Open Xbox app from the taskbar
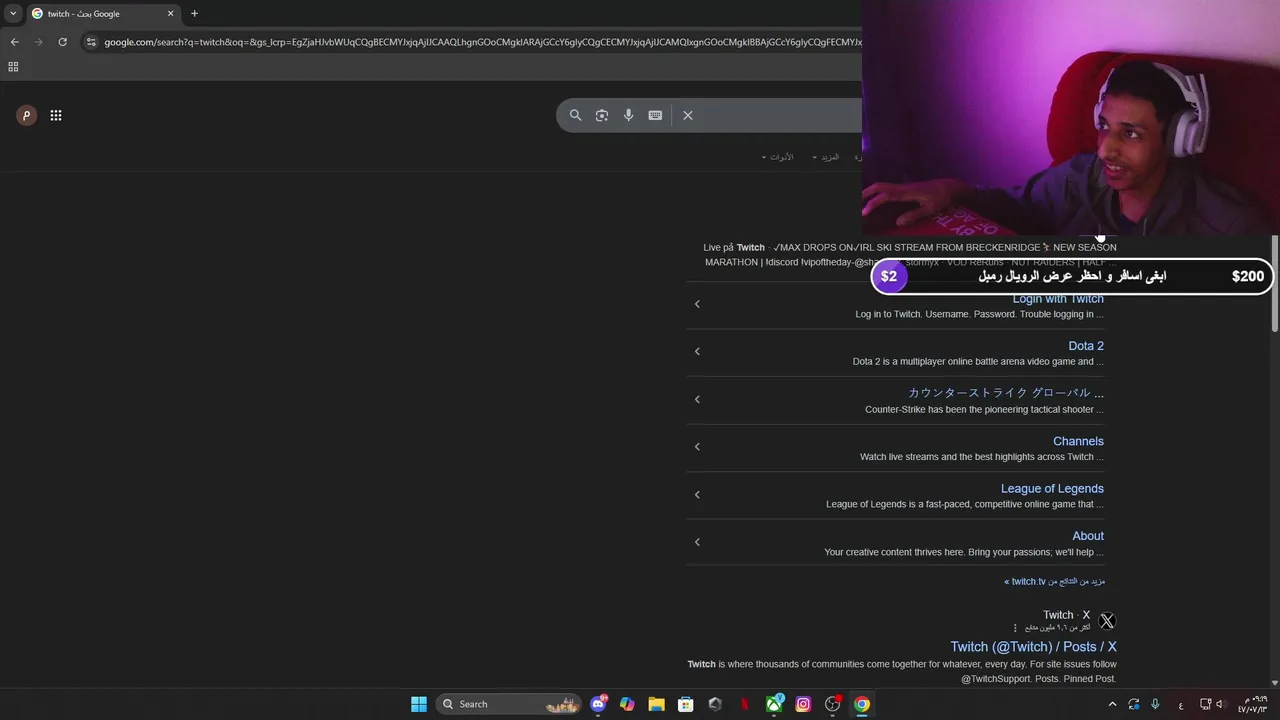The image size is (1280, 720). [x=774, y=704]
